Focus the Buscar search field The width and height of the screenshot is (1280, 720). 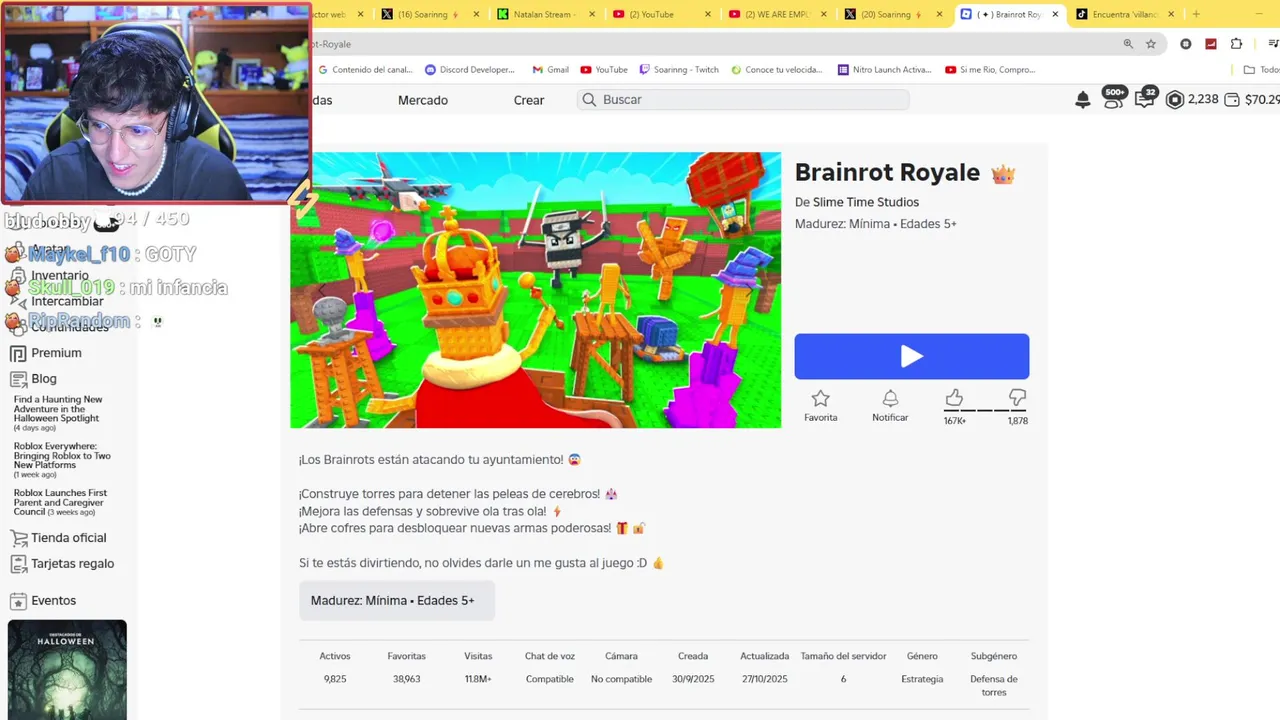click(x=743, y=100)
